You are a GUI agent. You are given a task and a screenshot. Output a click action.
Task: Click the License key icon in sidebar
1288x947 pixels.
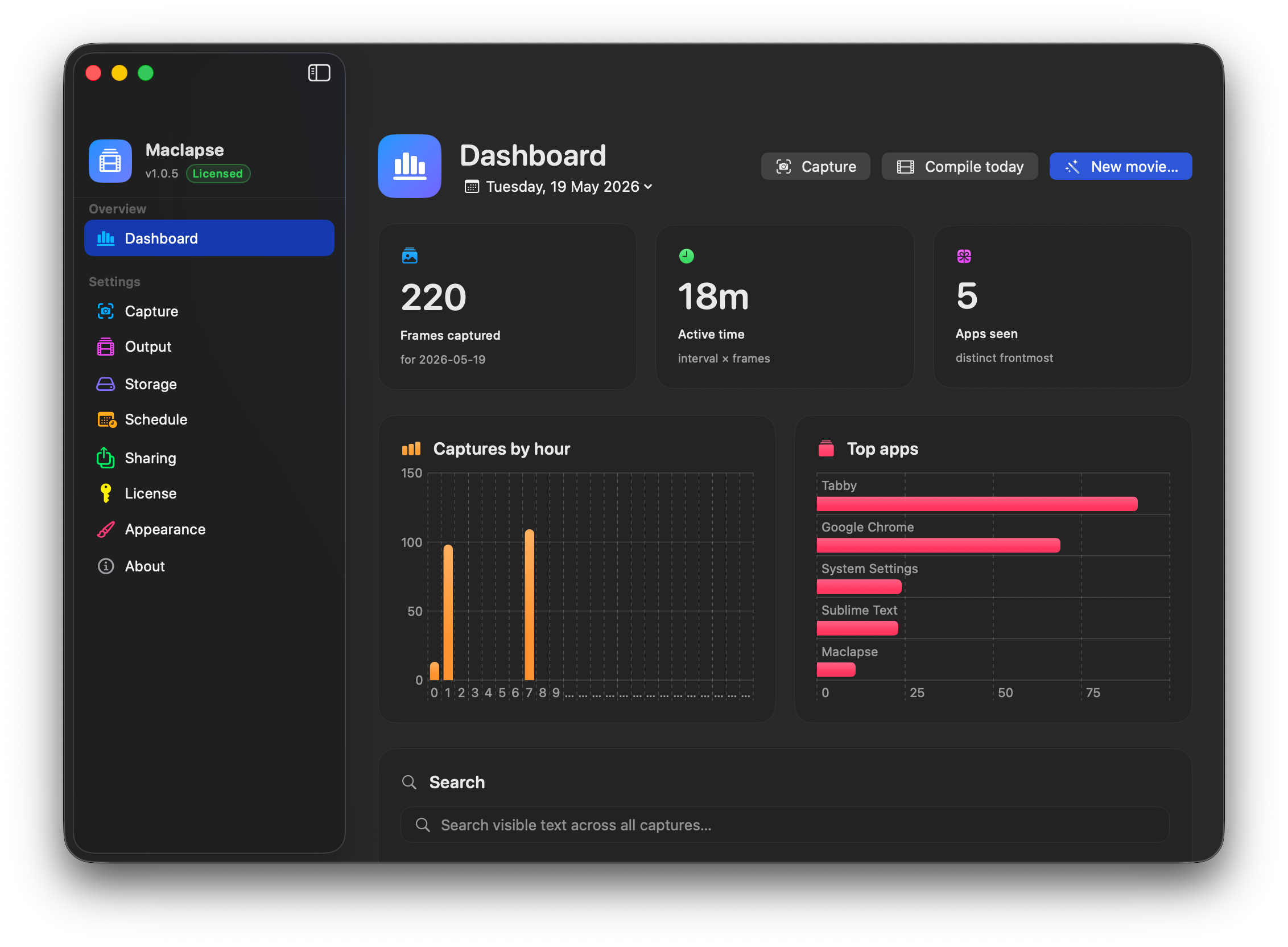point(105,493)
